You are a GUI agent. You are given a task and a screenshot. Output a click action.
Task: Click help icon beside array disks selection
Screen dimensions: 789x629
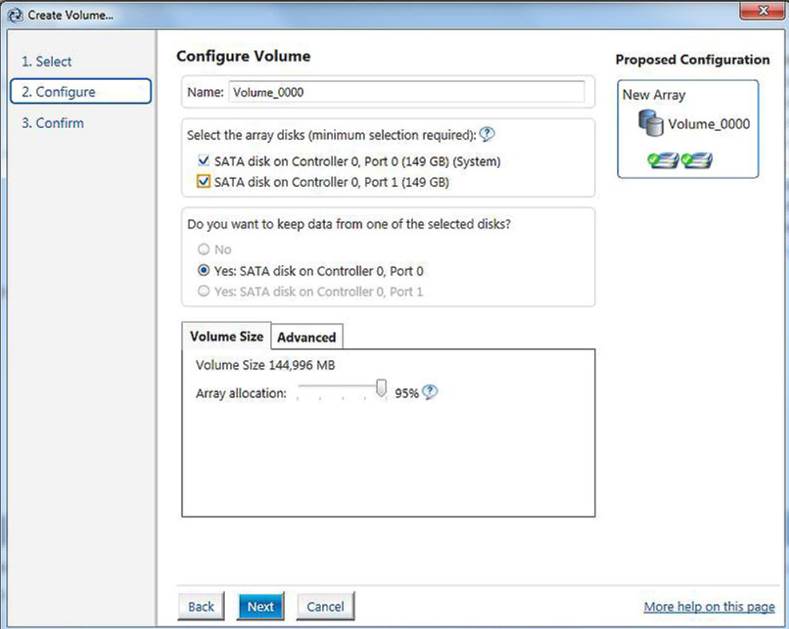487,134
